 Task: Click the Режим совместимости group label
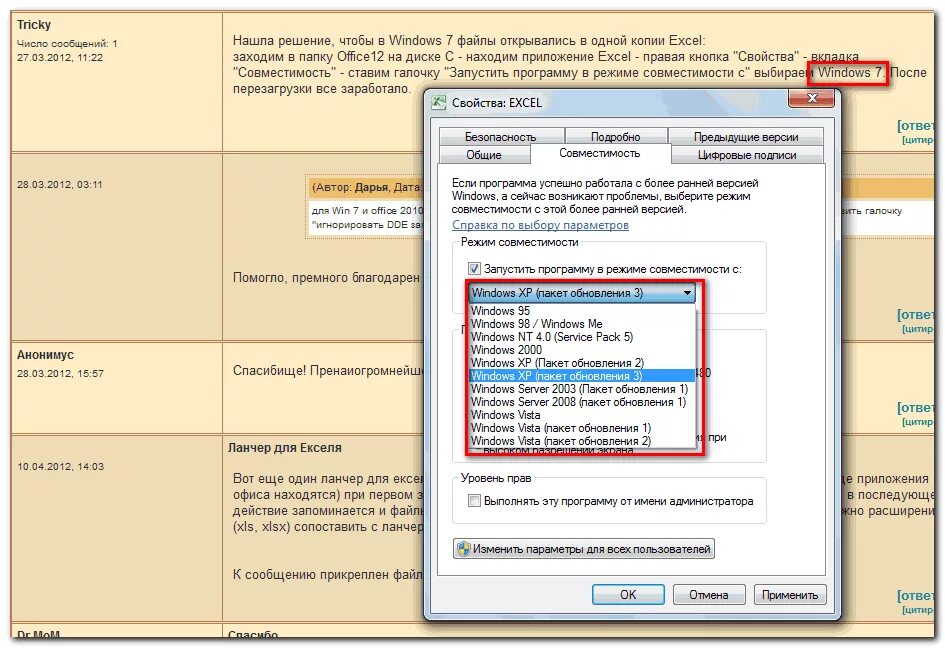click(520, 242)
